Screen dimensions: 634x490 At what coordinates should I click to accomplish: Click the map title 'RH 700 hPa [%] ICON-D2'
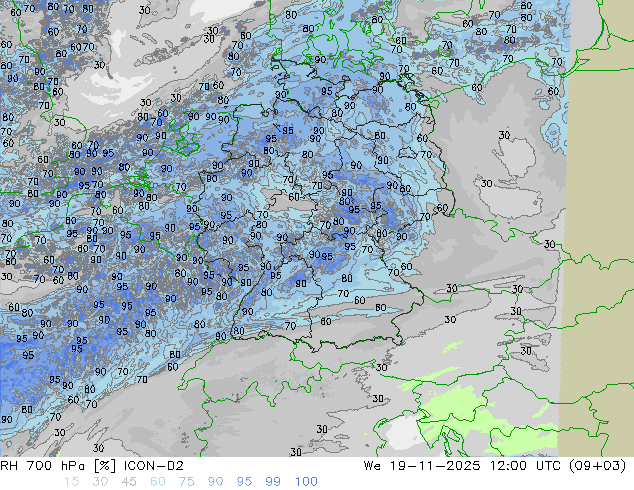point(92,466)
